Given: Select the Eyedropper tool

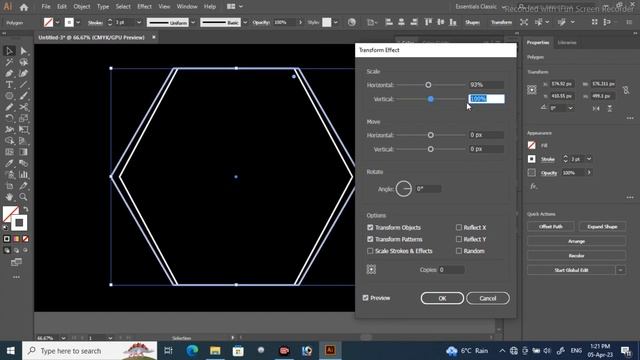Looking at the screenshot, I should (9, 163).
